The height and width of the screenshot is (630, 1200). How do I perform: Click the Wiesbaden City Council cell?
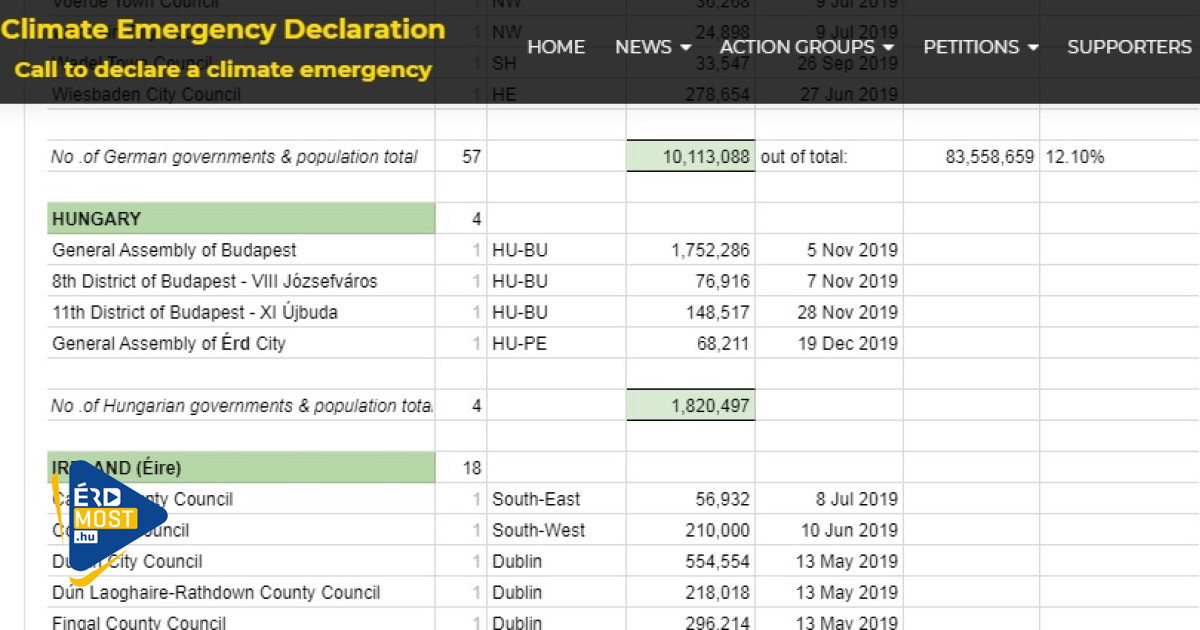click(147, 95)
